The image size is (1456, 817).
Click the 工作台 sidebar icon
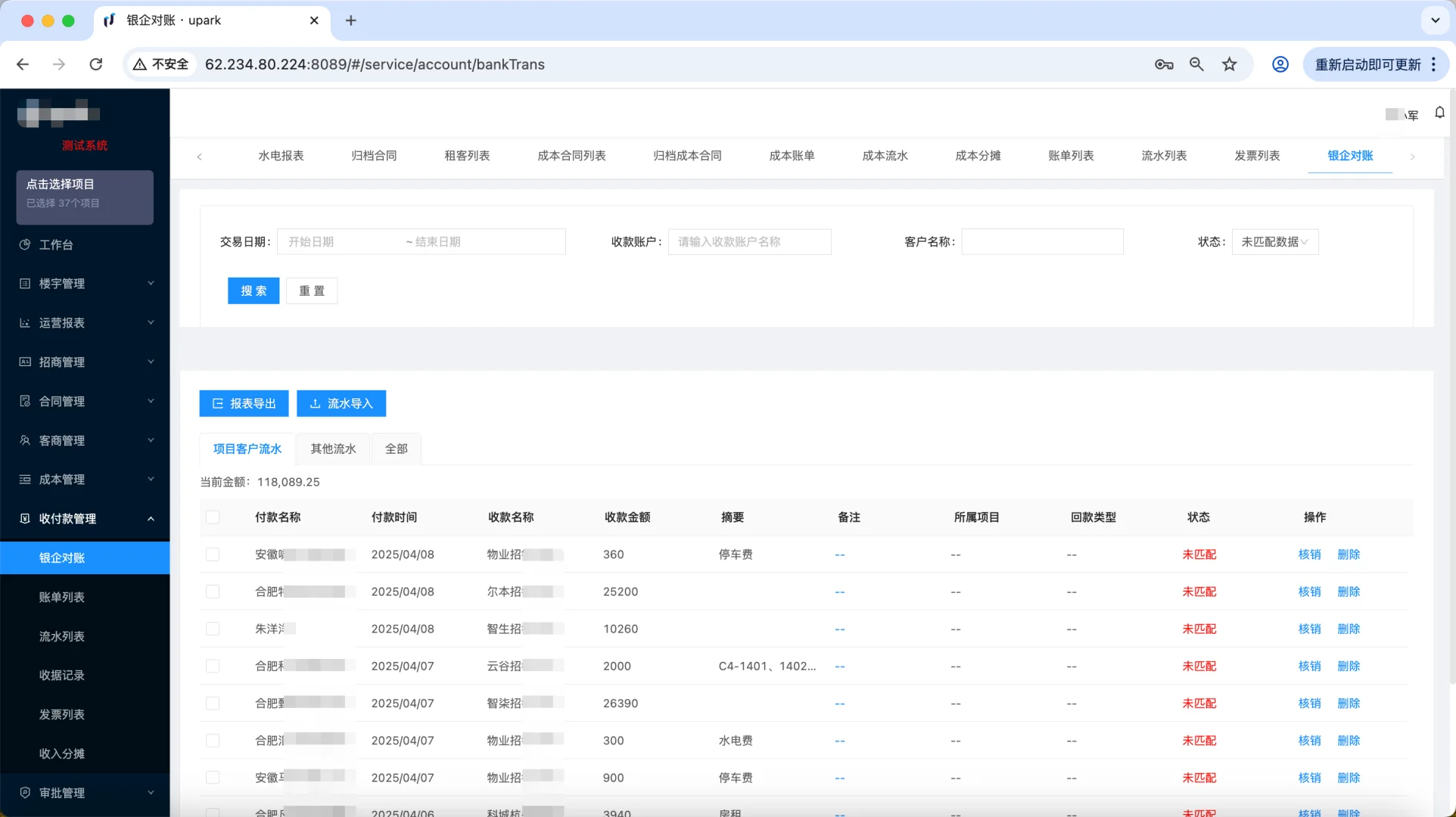25,244
